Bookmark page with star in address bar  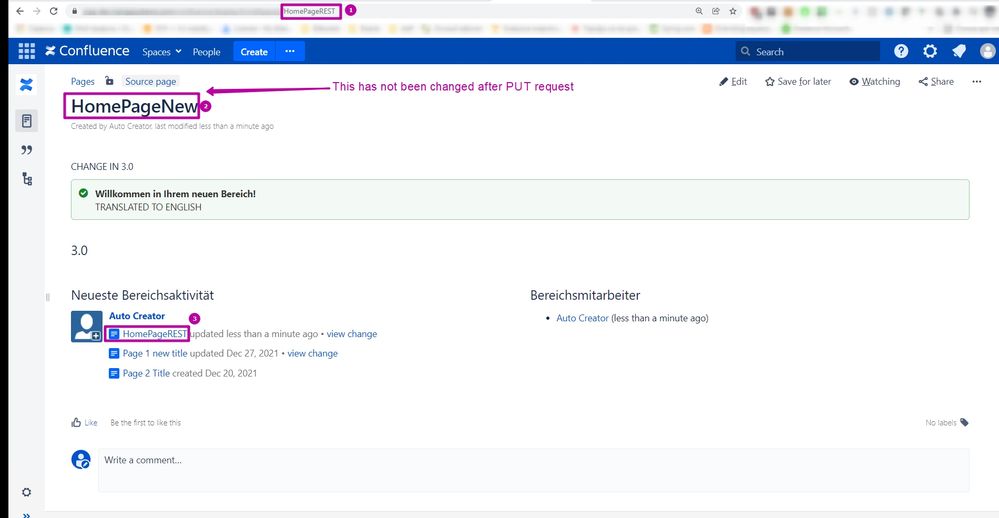pyautogui.click(x=733, y=11)
